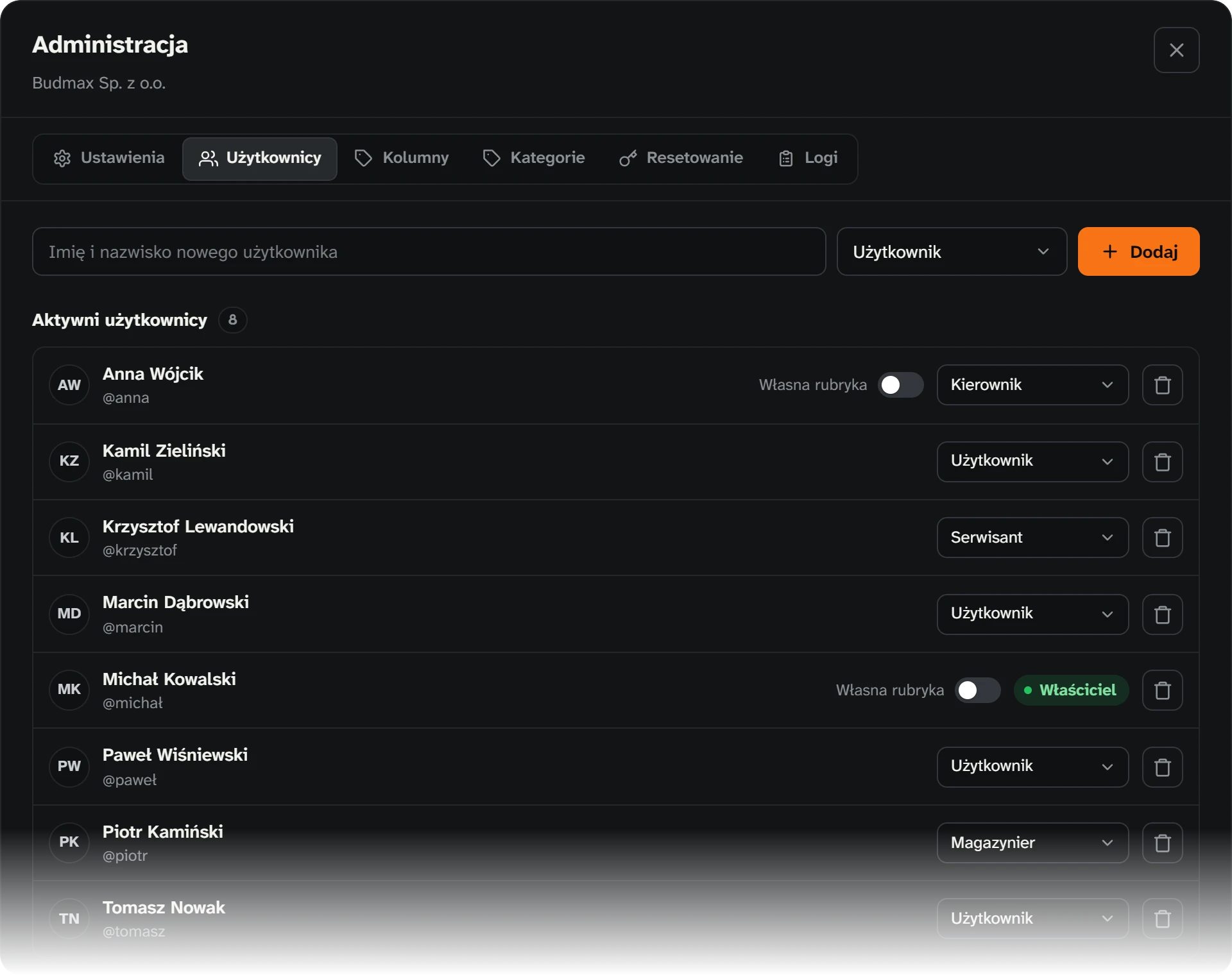Click AW avatar of Anna Wójcik
This screenshot has width=1232, height=975.
(x=69, y=385)
